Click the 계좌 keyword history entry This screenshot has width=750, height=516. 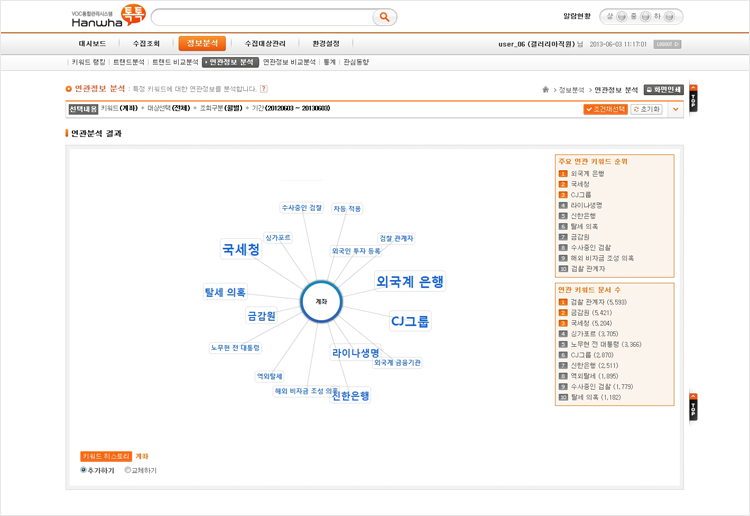pos(142,456)
